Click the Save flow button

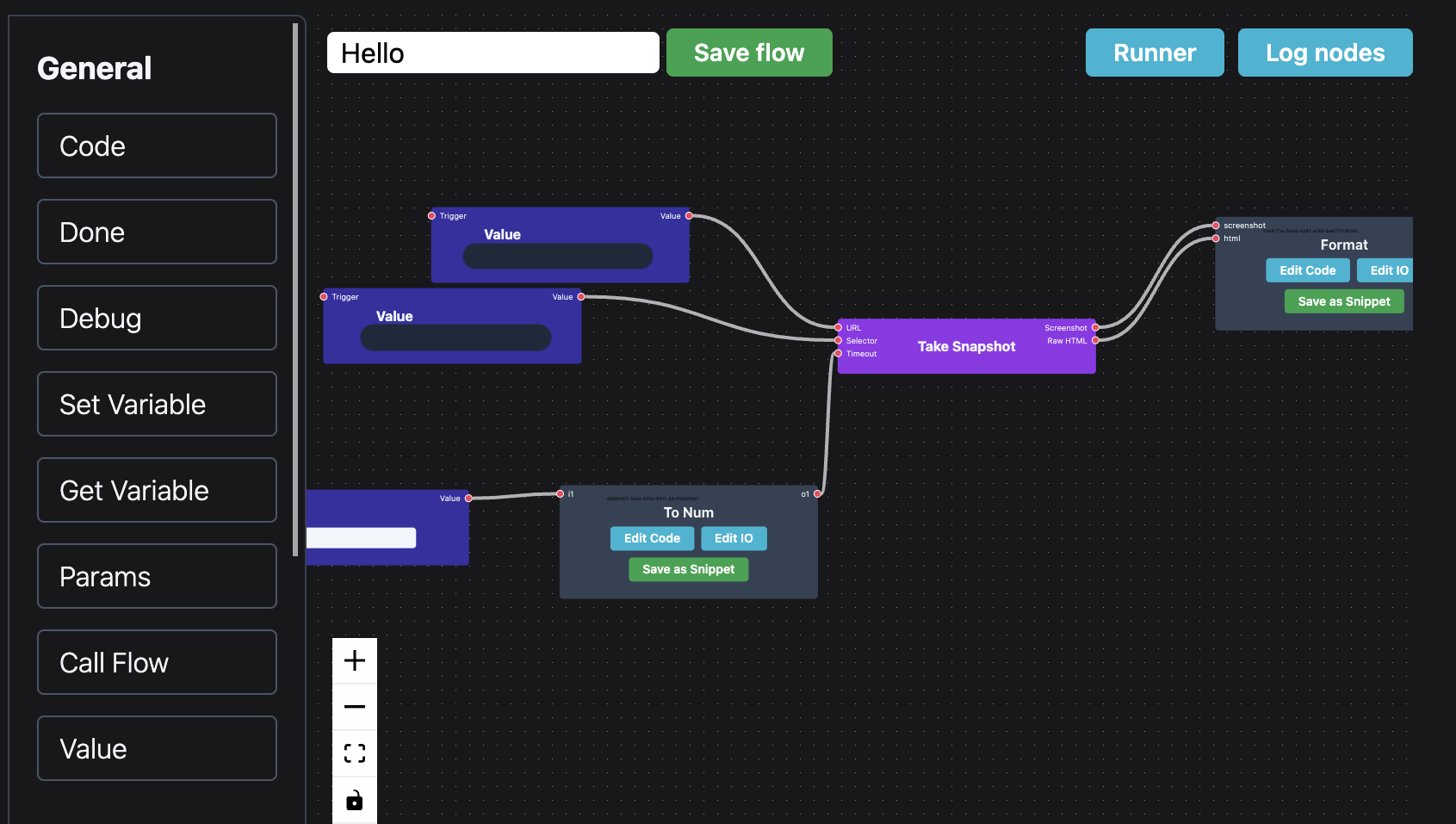click(x=749, y=53)
